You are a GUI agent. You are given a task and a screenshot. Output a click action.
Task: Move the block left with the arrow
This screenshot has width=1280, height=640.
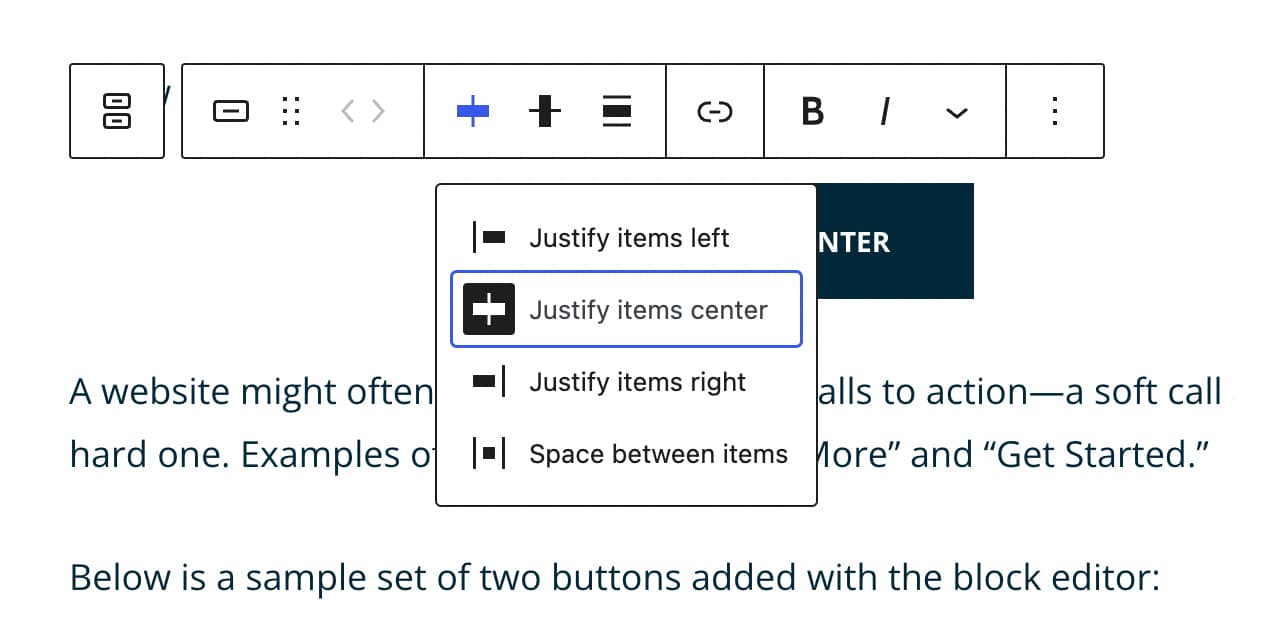pos(348,111)
